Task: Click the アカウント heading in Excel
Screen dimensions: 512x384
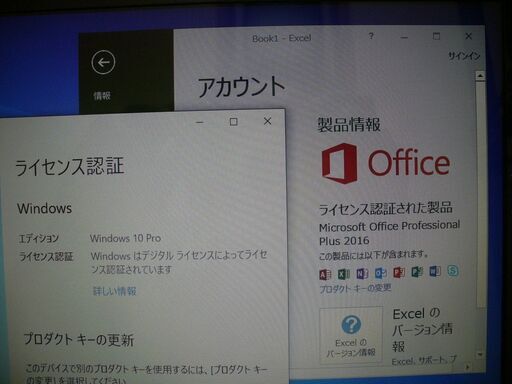Action: (241, 86)
